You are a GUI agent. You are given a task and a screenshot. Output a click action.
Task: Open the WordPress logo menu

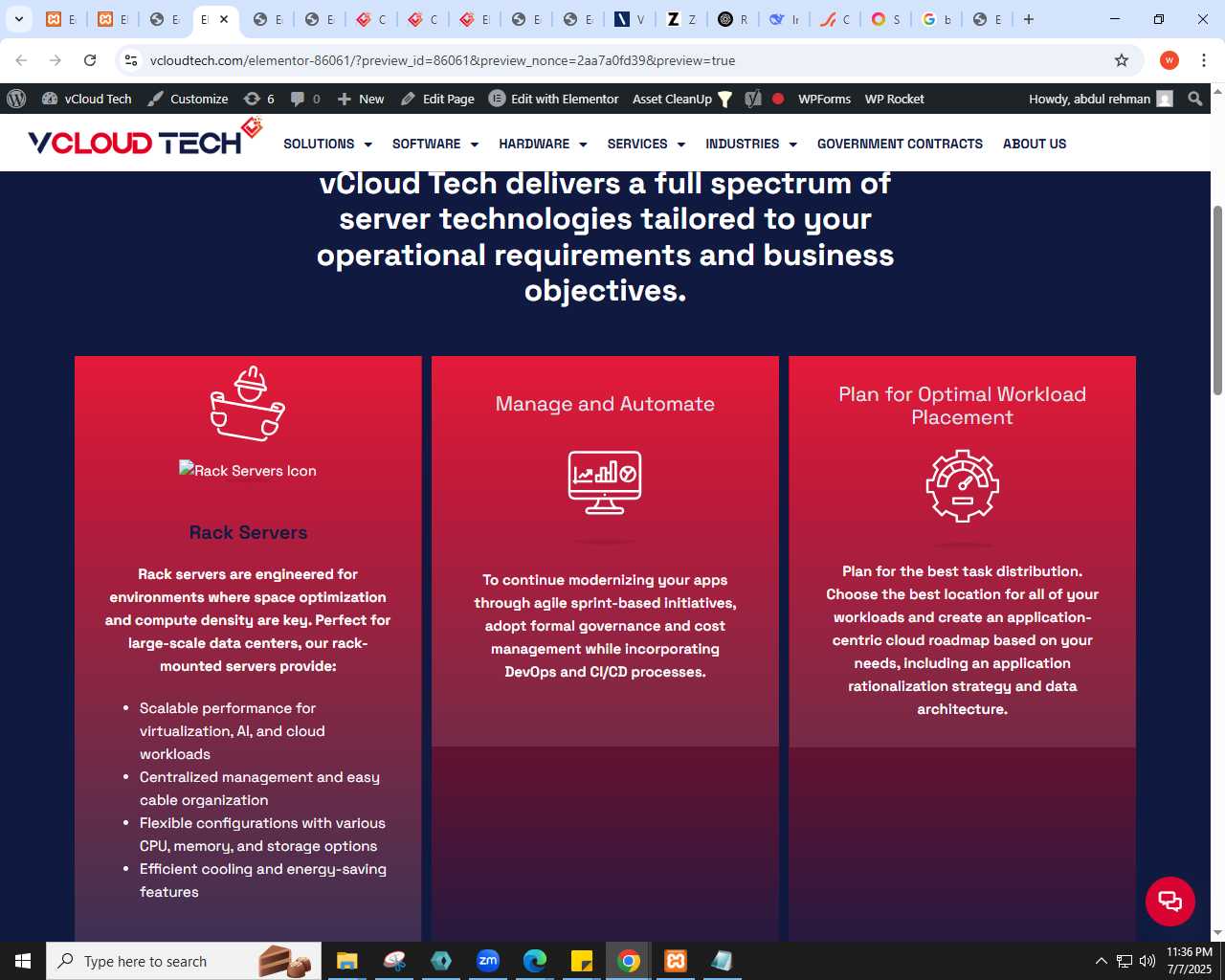click(16, 99)
